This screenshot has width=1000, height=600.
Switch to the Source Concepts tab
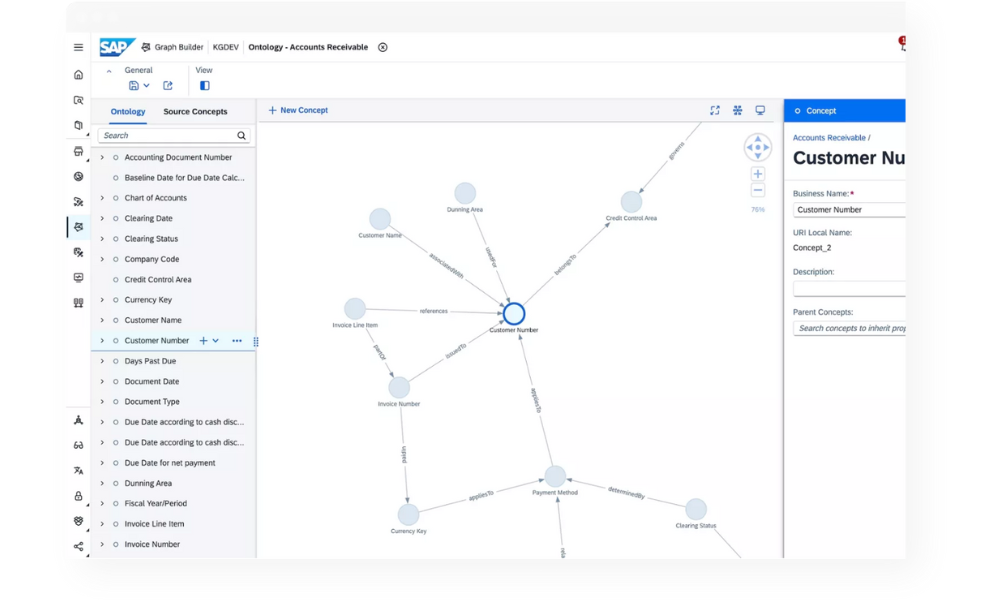(x=195, y=112)
